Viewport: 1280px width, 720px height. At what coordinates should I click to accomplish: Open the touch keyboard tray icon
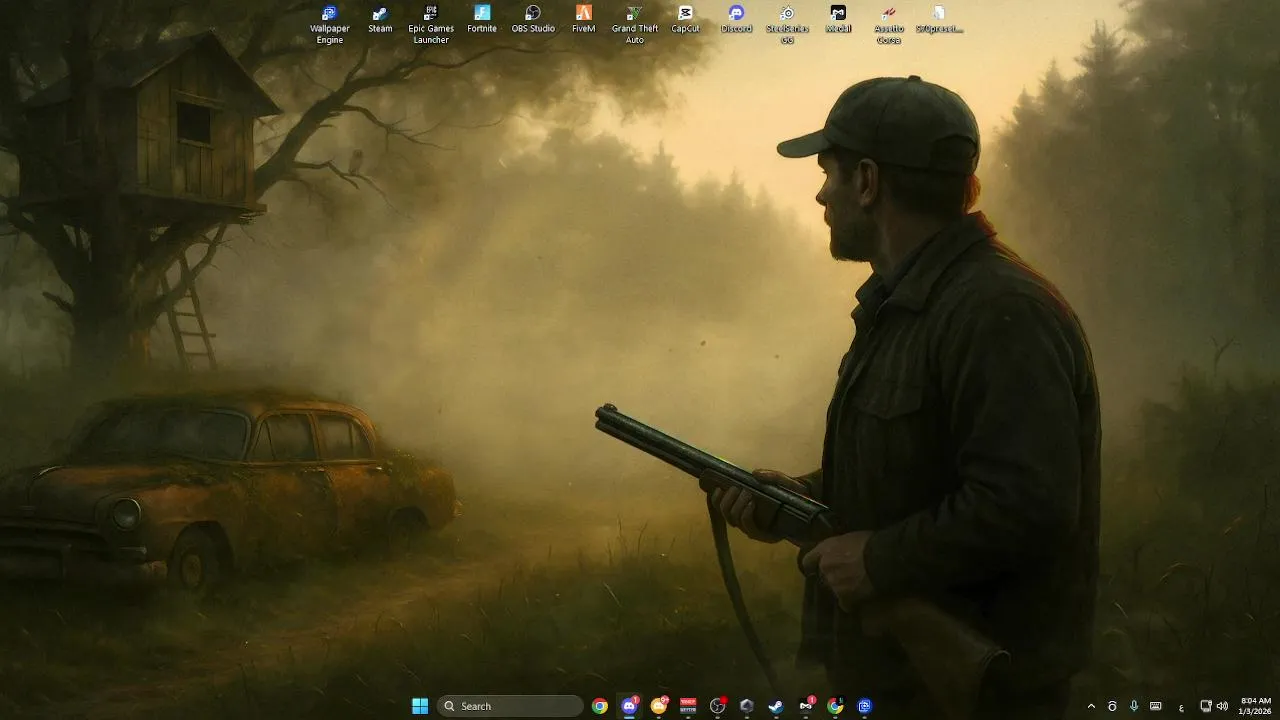1156,706
